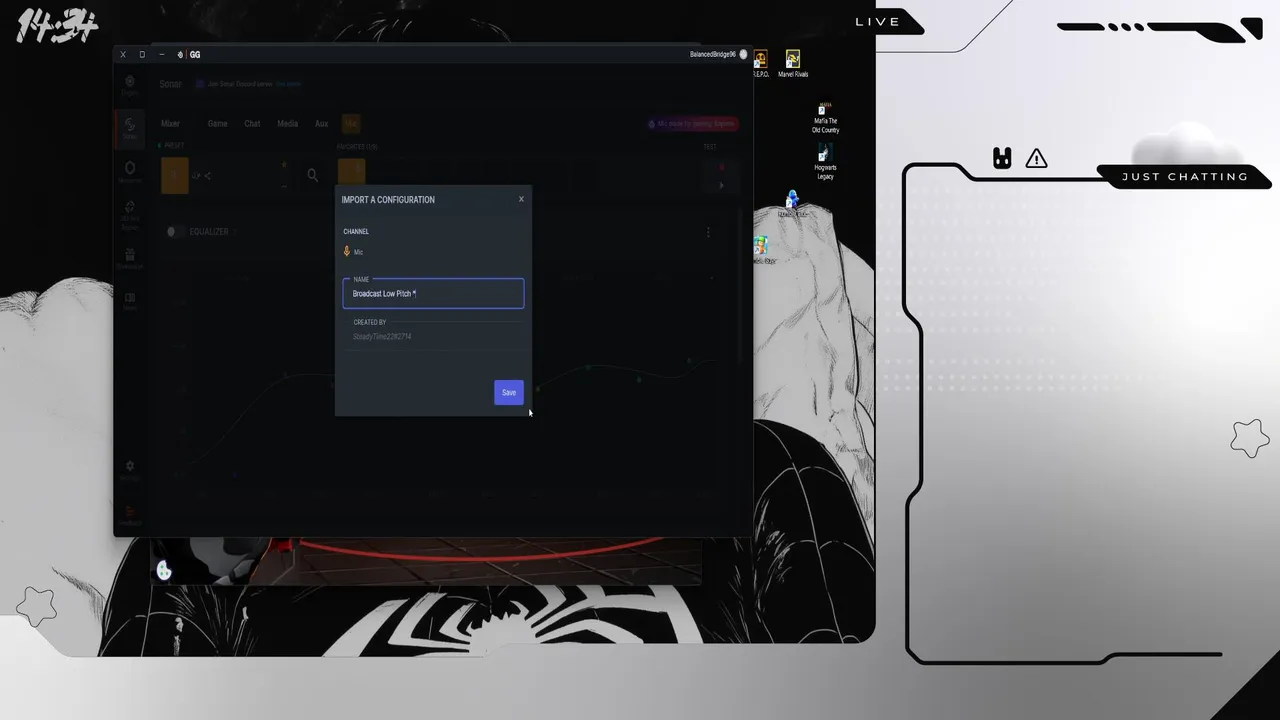Image resolution: width=1280 pixels, height=720 pixels.
Task: Open the Stumble Guys desktop shortcut
Action: 763,250
